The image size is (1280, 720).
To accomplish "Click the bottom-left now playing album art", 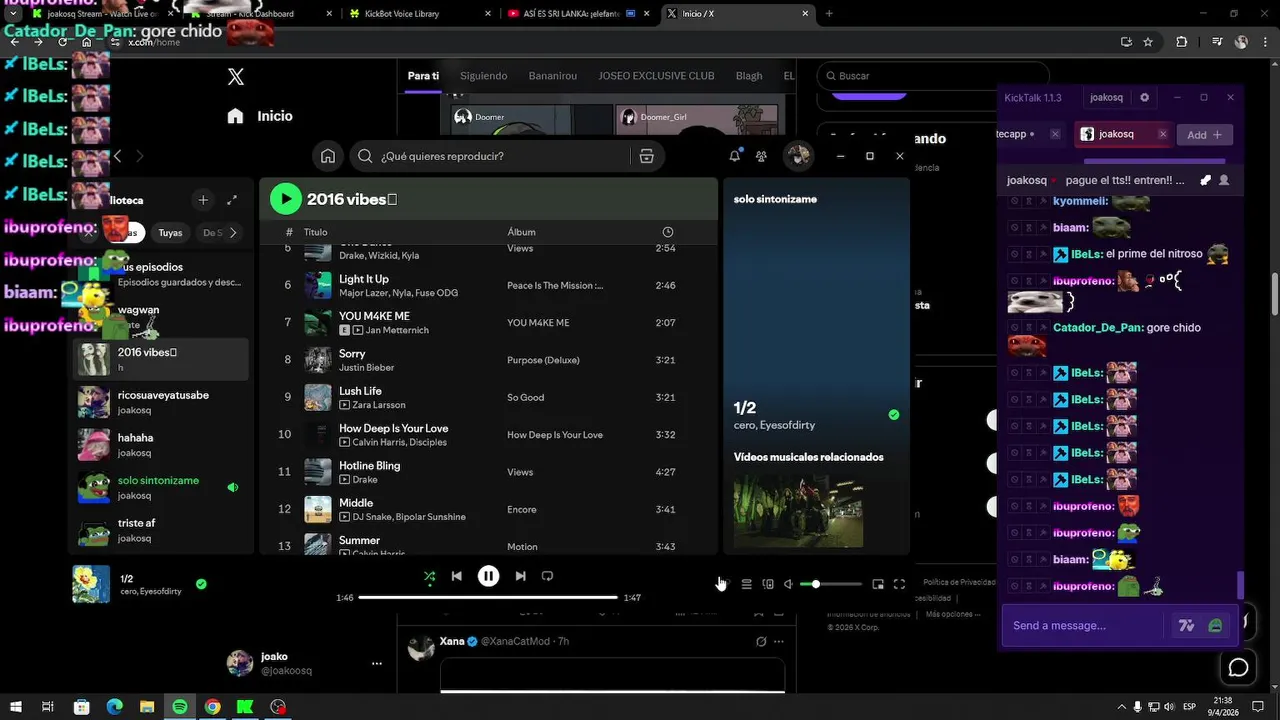I will (x=91, y=584).
